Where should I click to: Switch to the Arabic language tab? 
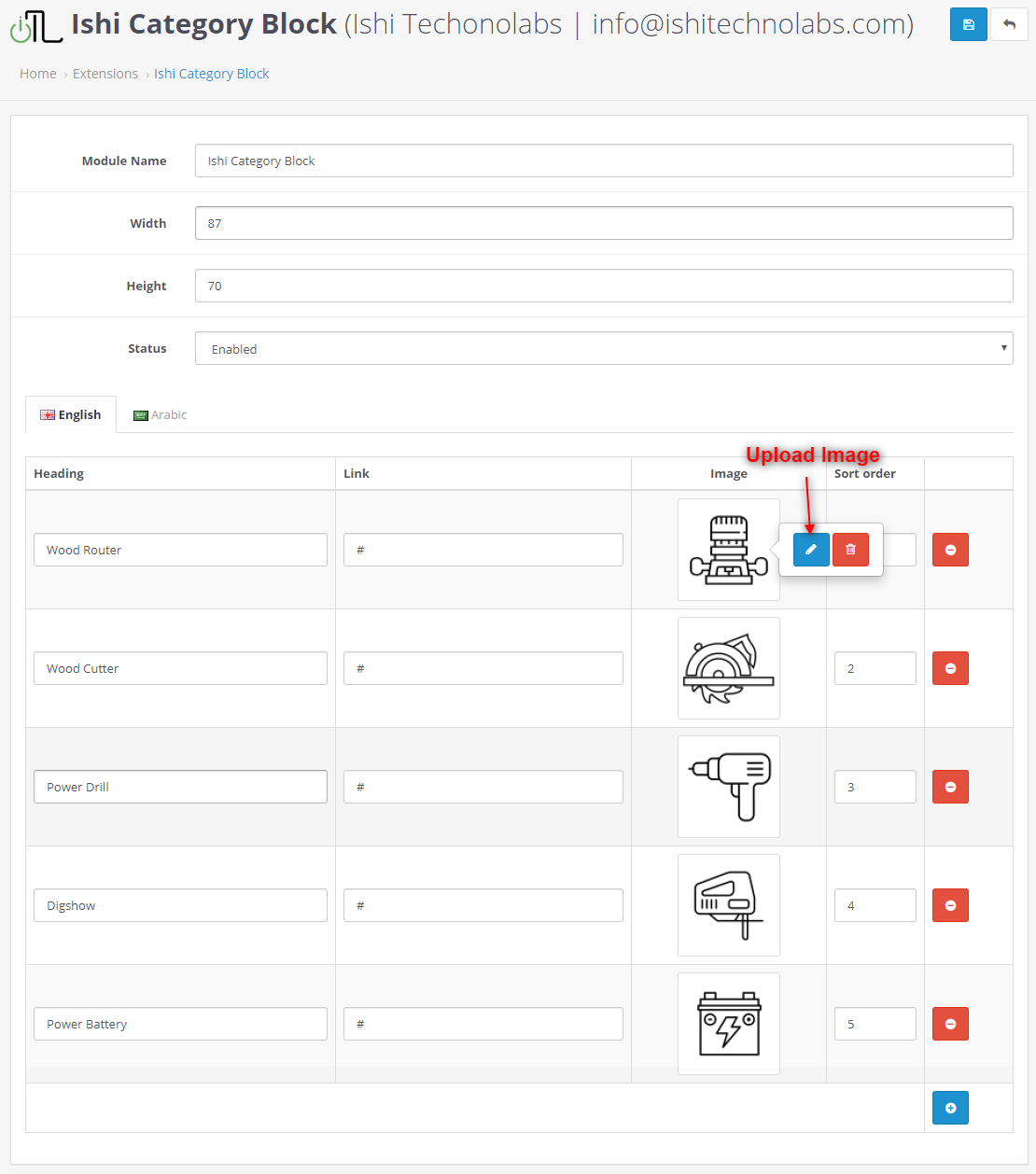(161, 415)
